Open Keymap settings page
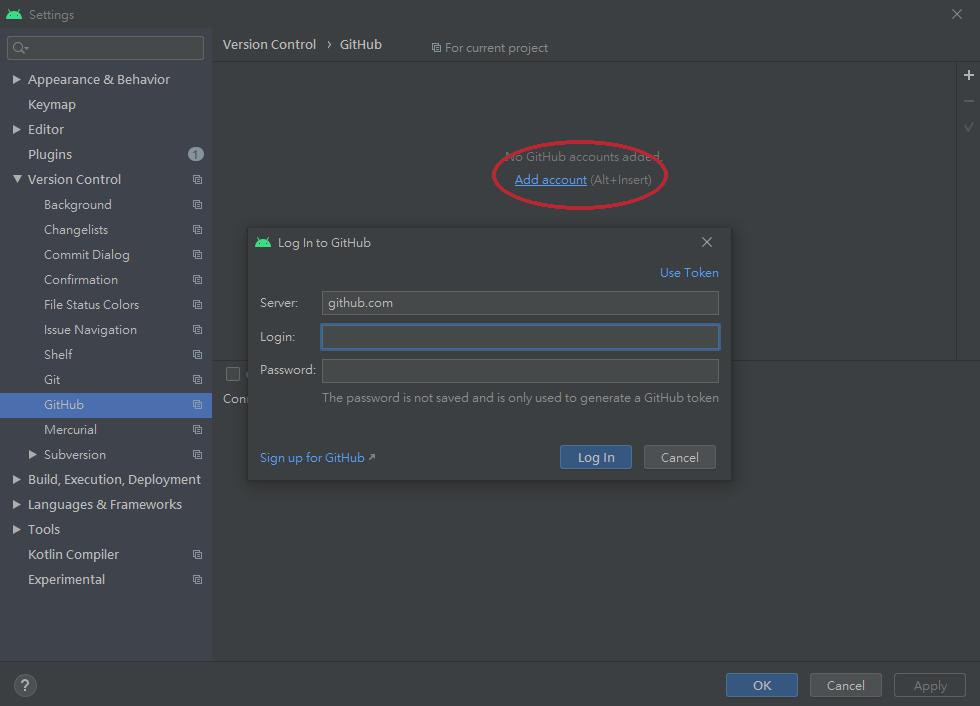 point(52,104)
